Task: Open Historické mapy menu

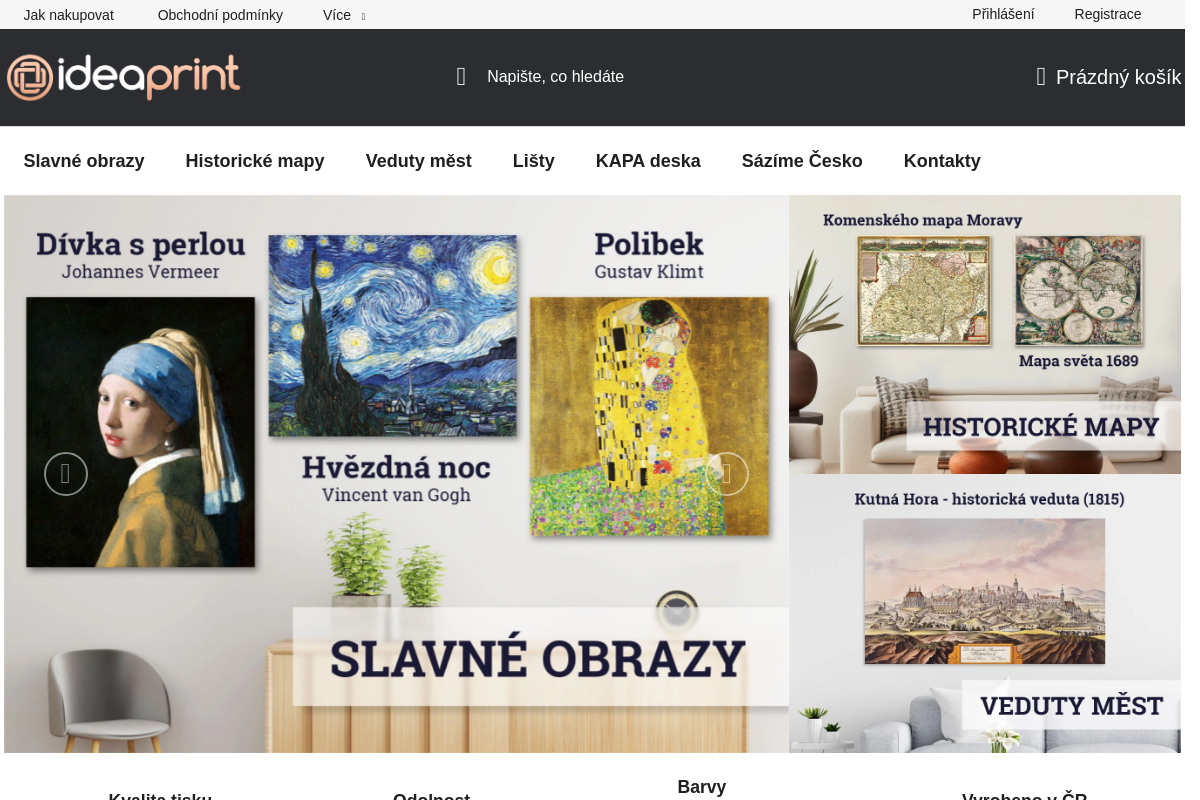Action: (x=255, y=161)
